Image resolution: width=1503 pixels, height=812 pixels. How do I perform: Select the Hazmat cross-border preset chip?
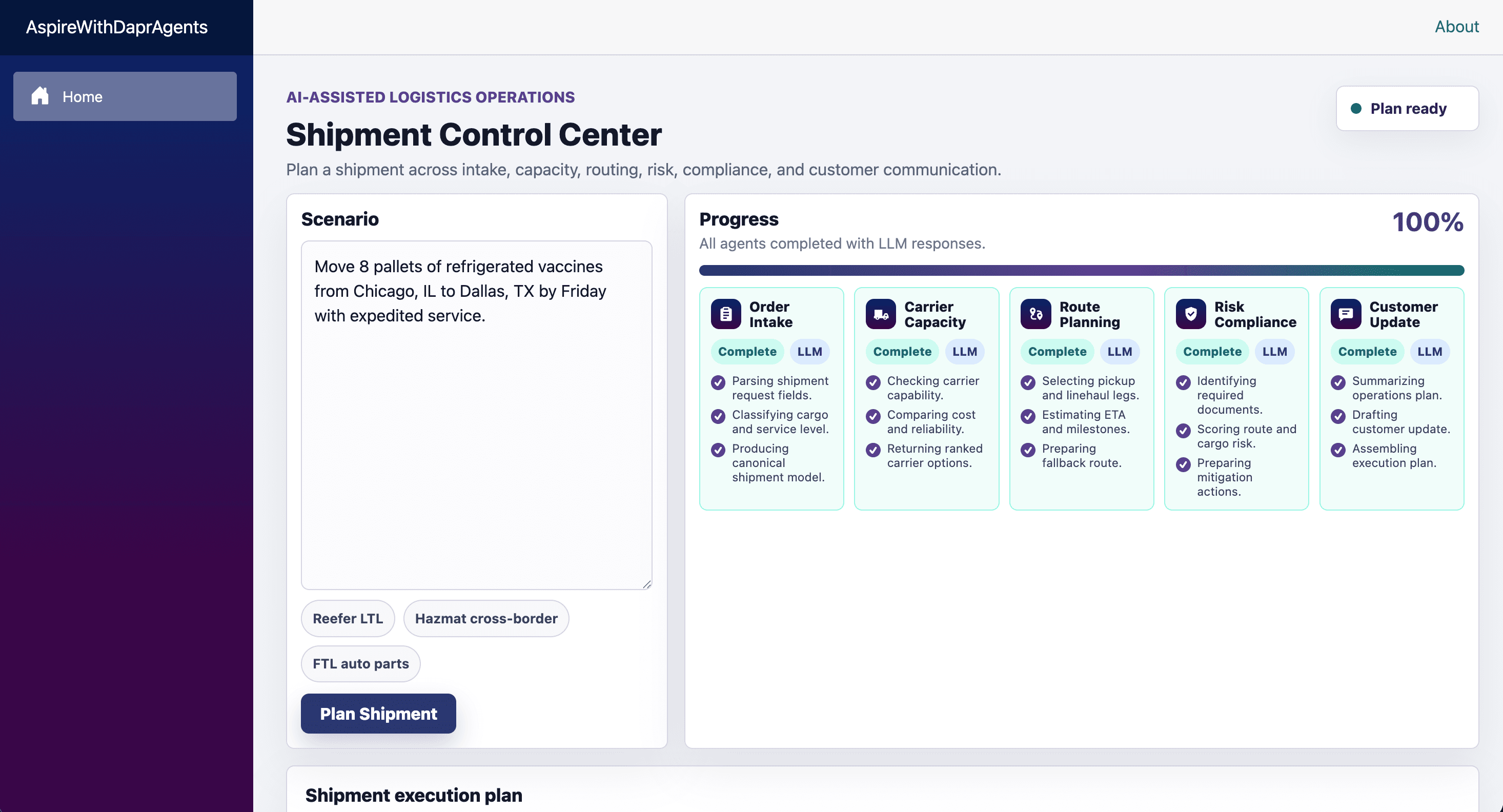point(486,618)
